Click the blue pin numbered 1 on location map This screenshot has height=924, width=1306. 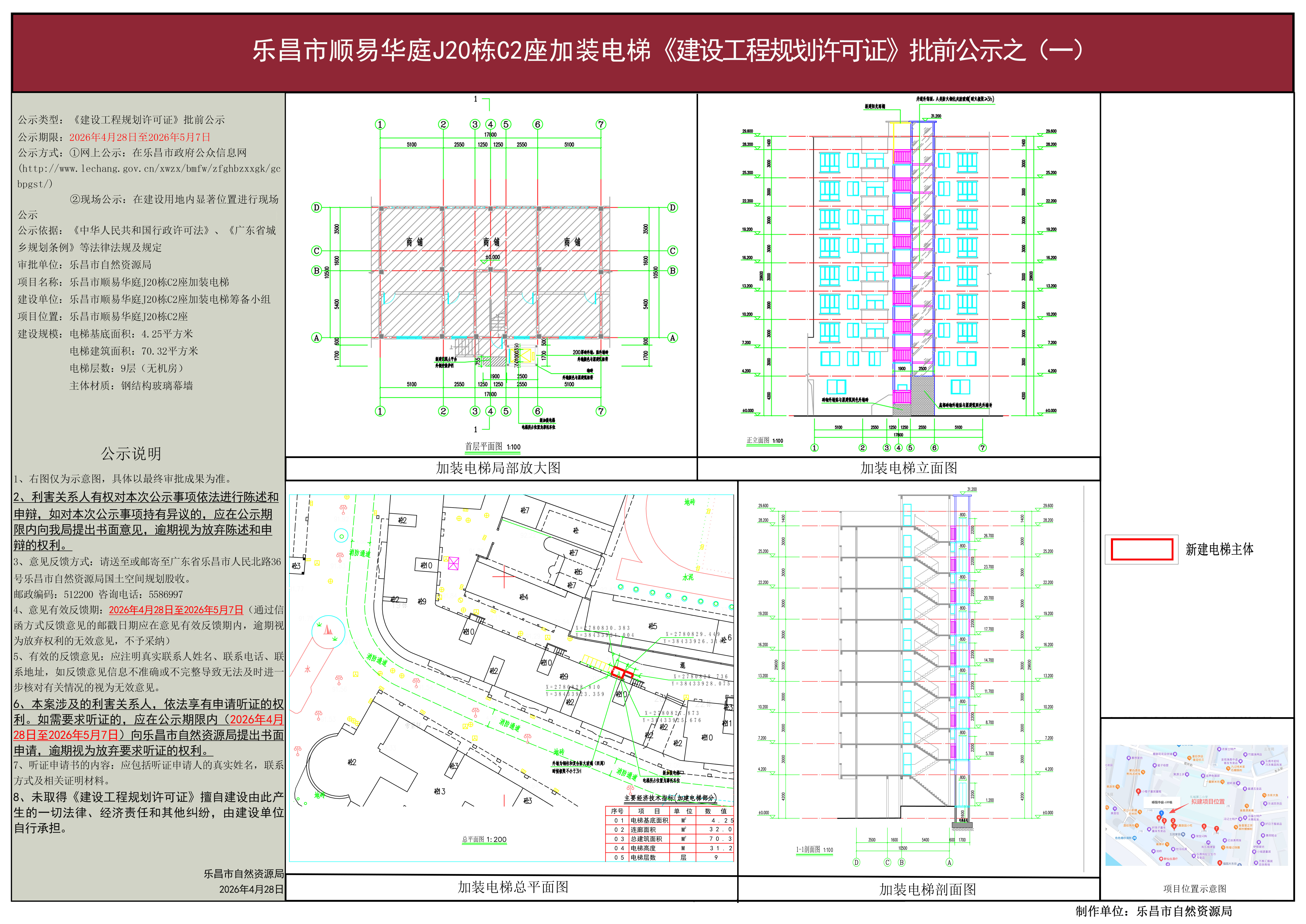[1161, 813]
